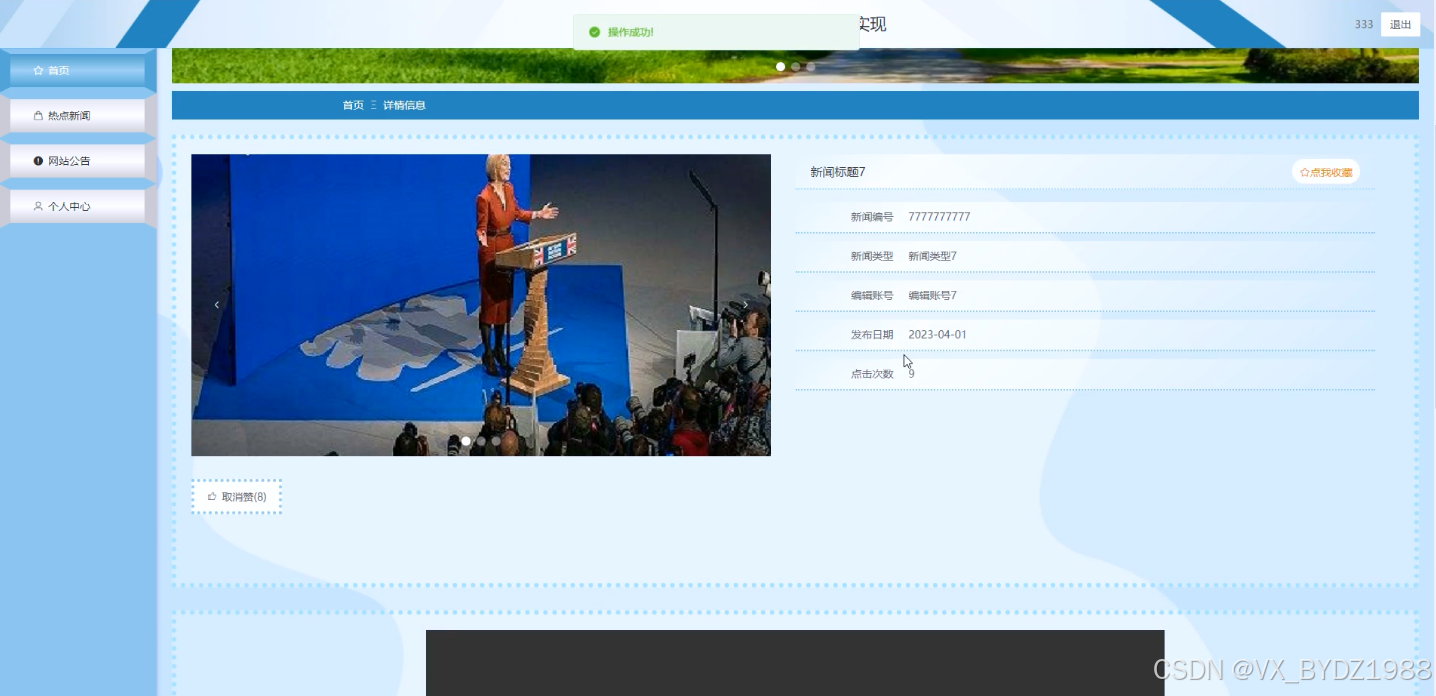Click the 点击次数 label
This screenshot has width=1436, height=696.
tap(872, 374)
